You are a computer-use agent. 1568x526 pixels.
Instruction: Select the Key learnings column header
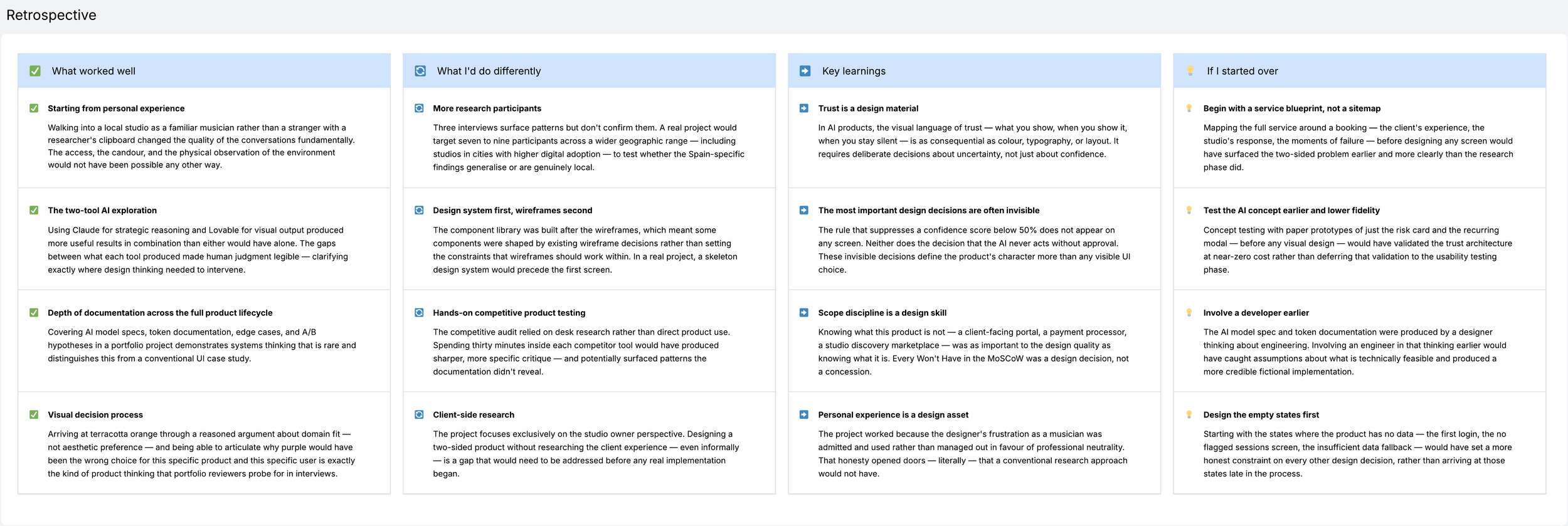(974, 71)
